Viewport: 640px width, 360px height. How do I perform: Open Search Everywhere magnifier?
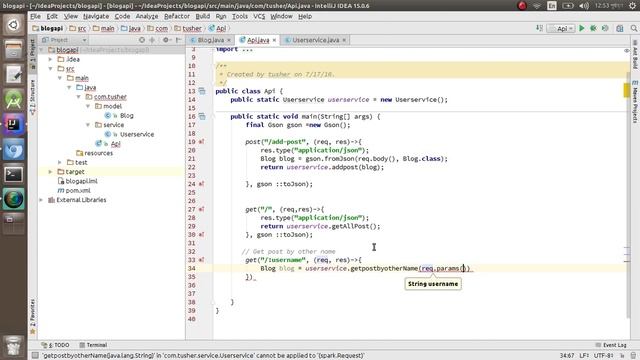point(634,28)
